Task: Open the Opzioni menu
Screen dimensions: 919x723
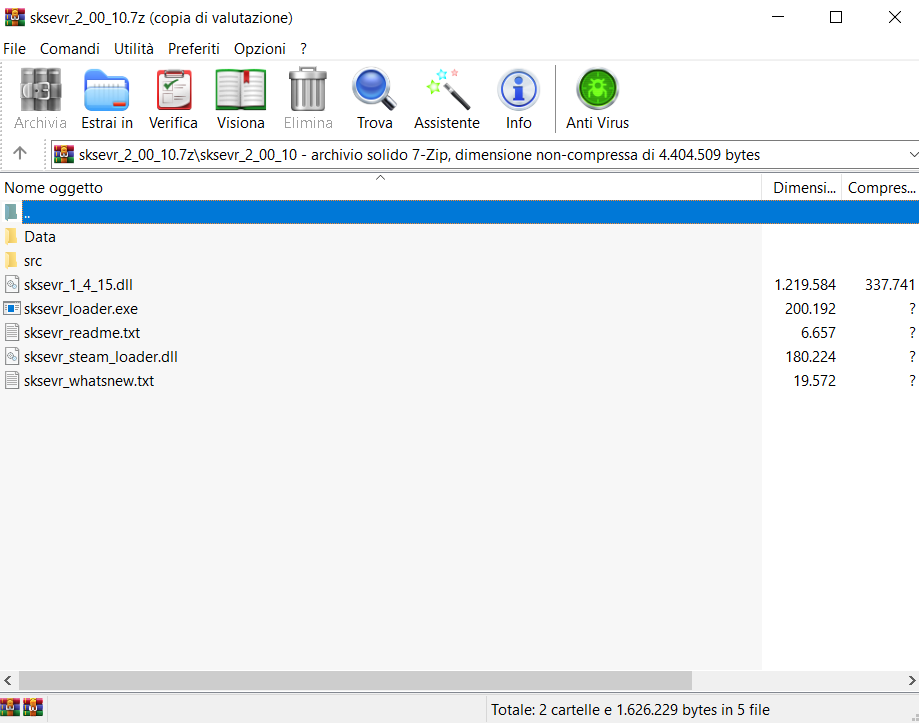Action: click(x=260, y=49)
